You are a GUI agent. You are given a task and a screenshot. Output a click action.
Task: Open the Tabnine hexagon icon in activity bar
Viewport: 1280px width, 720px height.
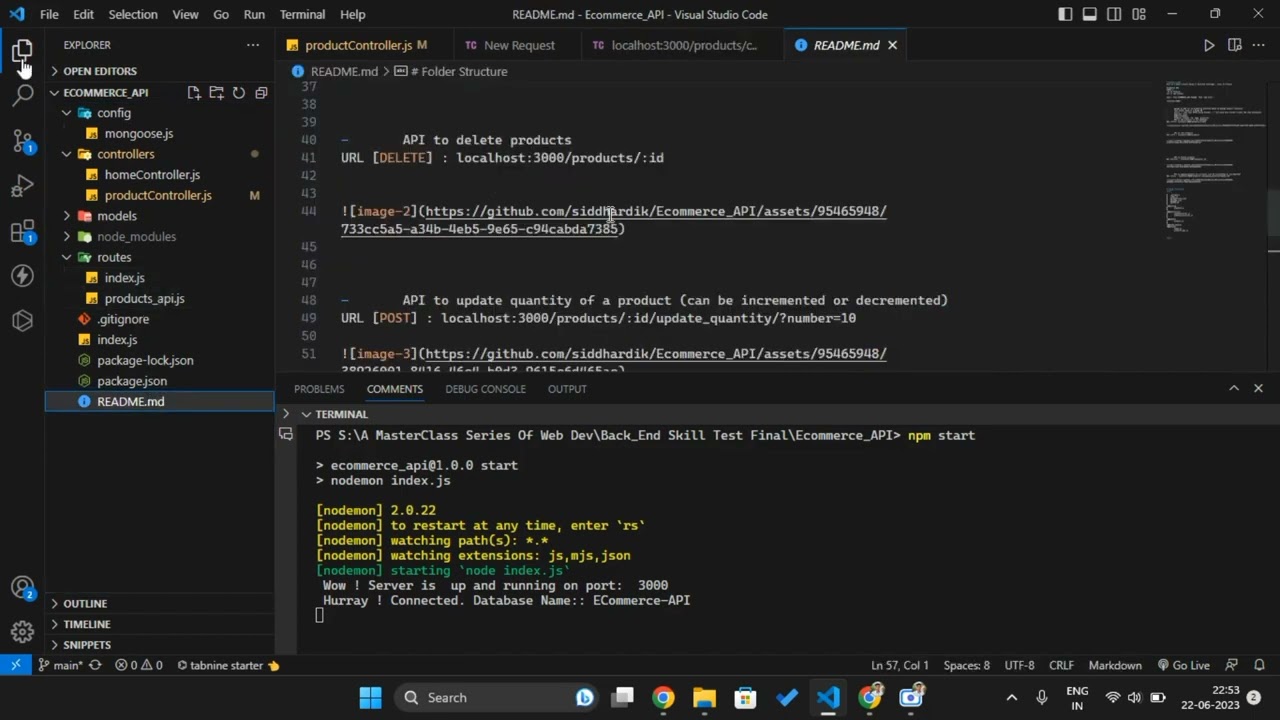click(x=22, y=321)
